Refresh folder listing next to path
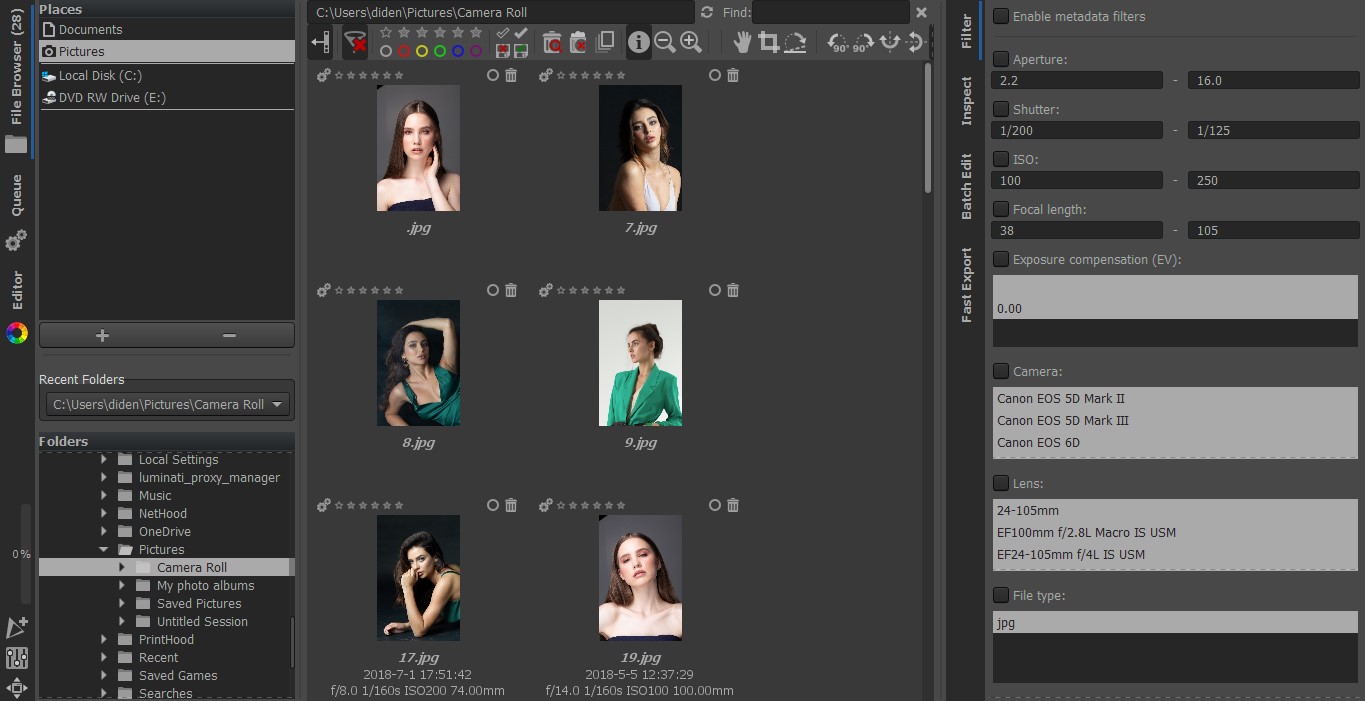 click(x=707, y=12)
